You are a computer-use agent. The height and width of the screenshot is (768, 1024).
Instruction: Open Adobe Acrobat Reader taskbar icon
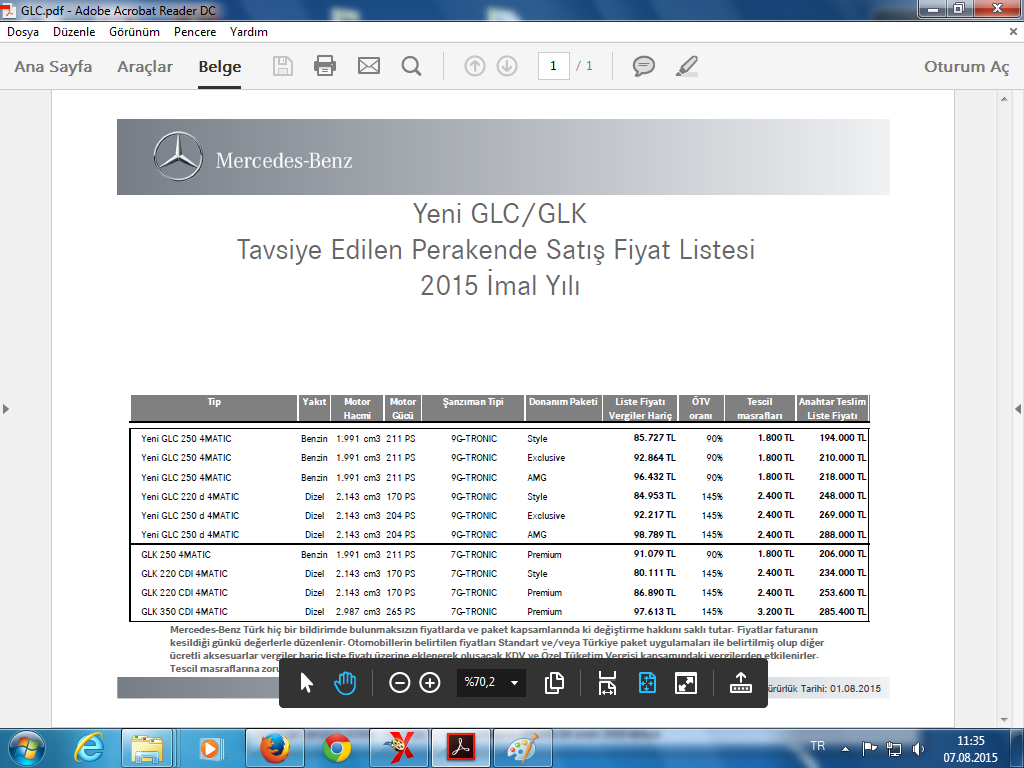point(461,748)
